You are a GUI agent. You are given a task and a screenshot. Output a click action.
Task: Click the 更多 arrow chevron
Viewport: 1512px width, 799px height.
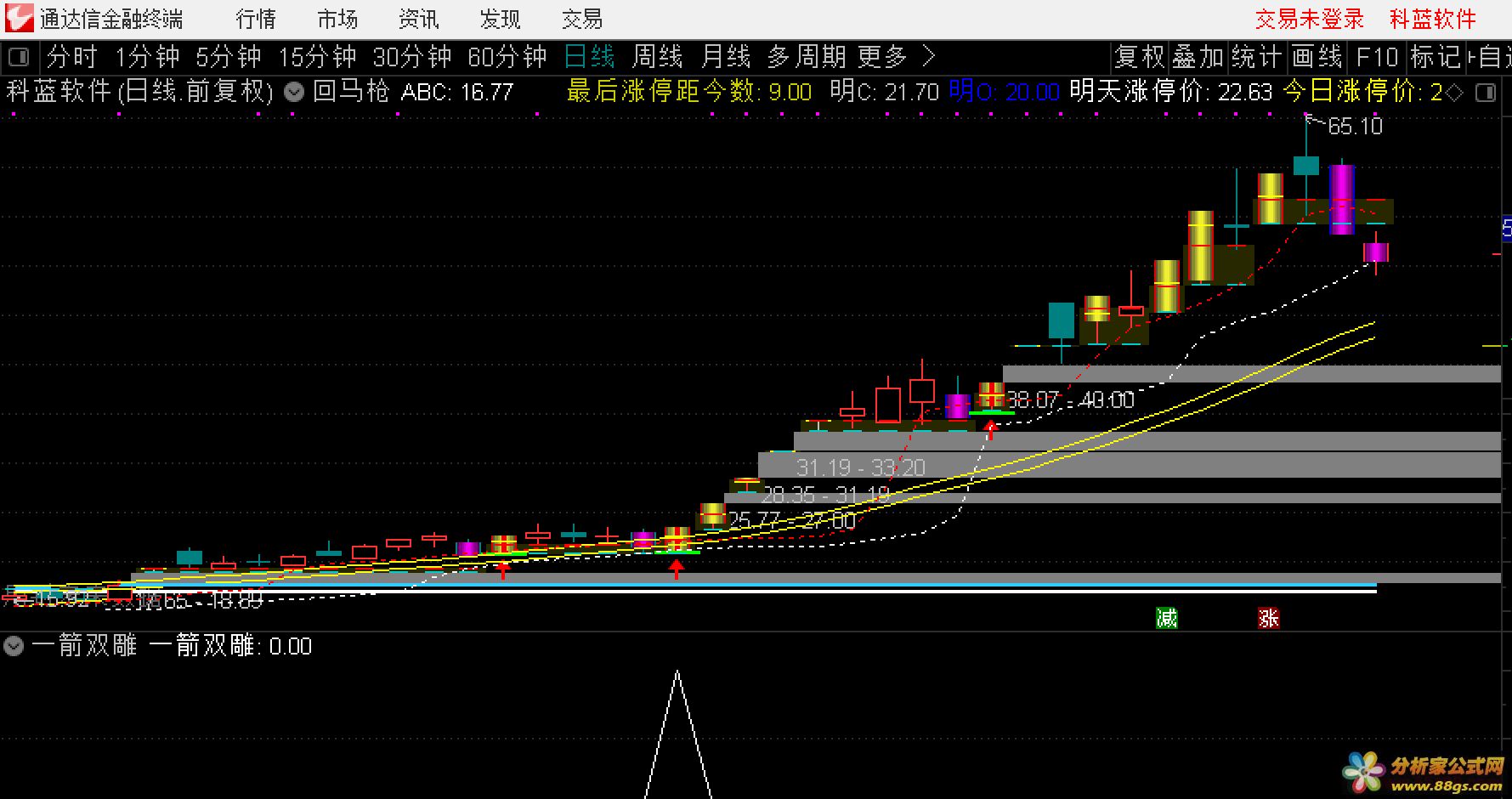tap(928, 57)
